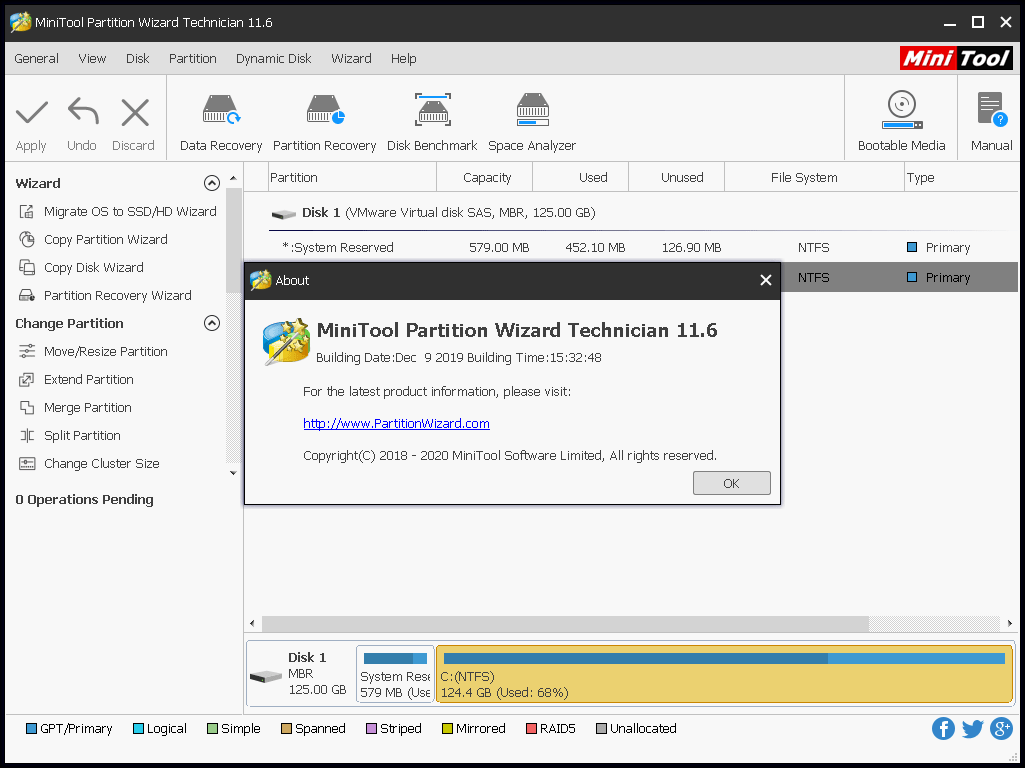
Task: Start Migrate OS to SSD/HD Wizard
Action: (x=118, y=212)
